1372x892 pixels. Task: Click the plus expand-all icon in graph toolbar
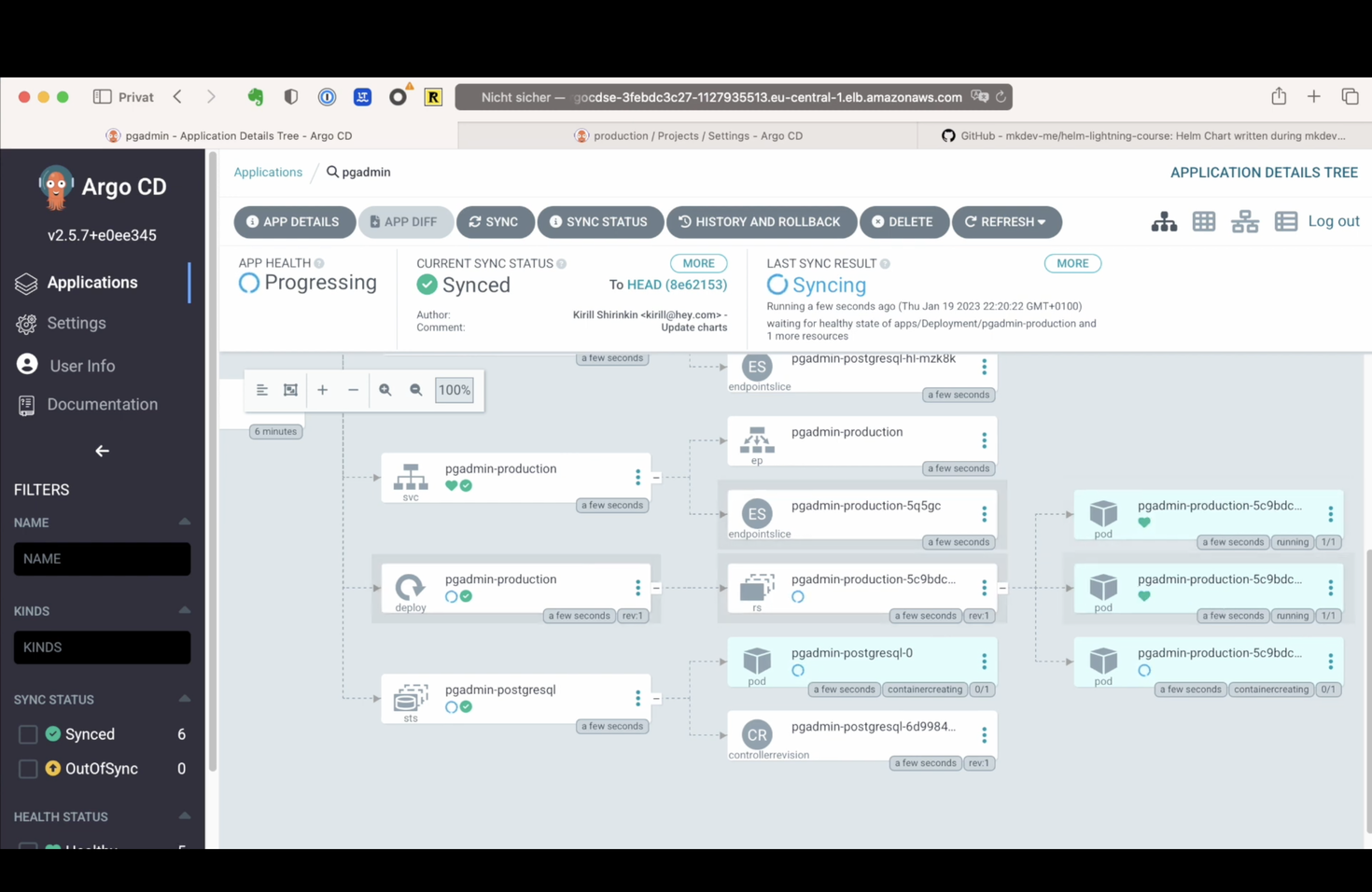pyautogui.click(x=322, y=390)
